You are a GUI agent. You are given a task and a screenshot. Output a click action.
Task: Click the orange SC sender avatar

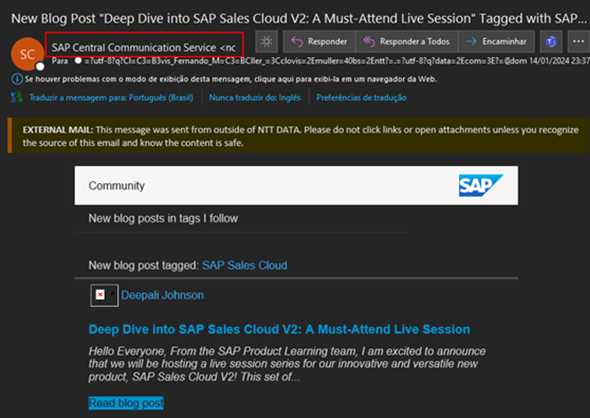coord(27,54)
